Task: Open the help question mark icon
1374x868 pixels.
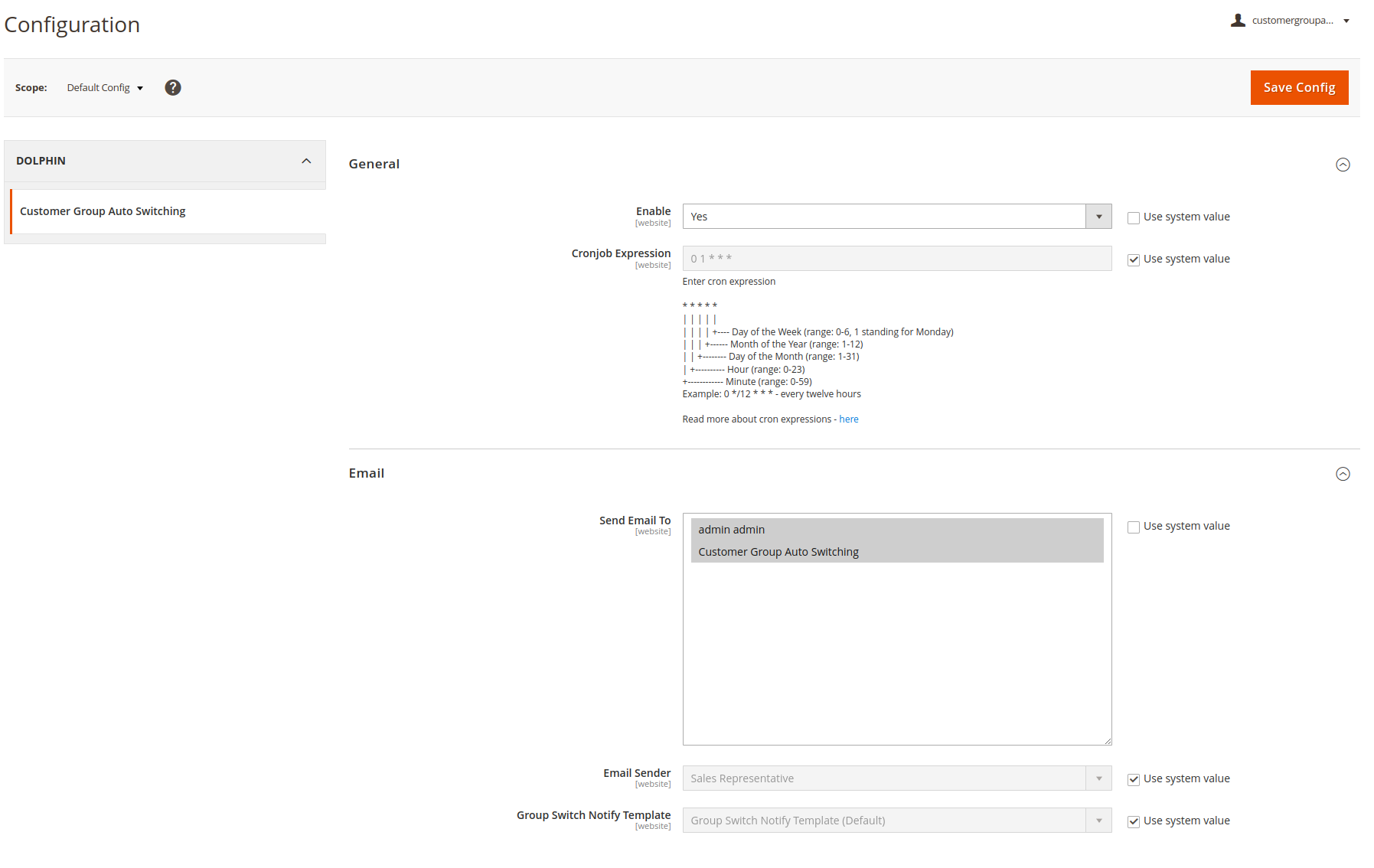Action: 173,87
